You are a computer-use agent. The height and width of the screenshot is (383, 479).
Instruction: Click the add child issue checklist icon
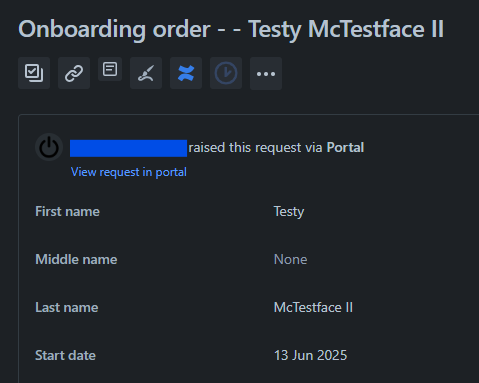pos(34,73)
